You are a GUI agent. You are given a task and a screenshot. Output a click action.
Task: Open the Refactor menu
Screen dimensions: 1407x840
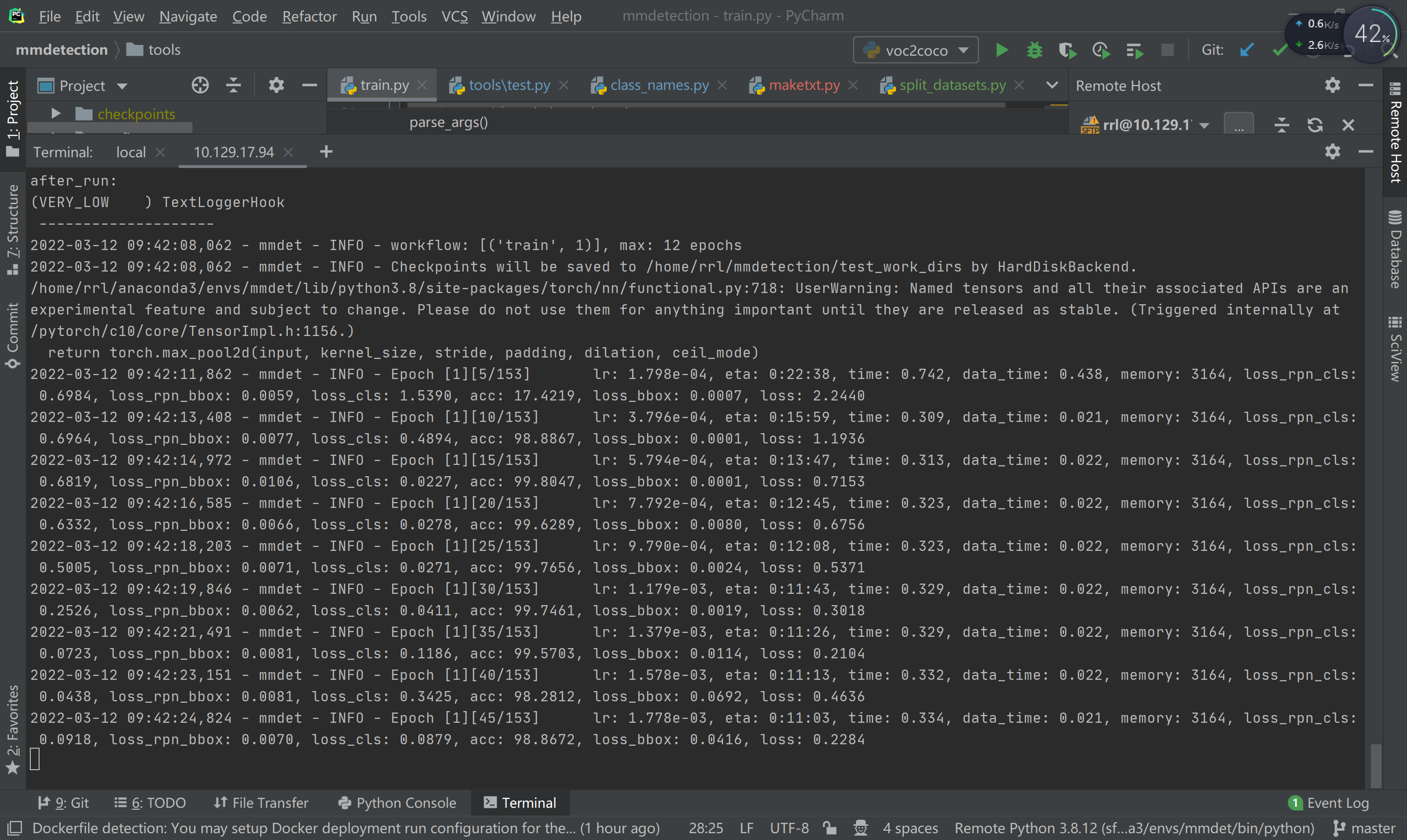point(309,17)
